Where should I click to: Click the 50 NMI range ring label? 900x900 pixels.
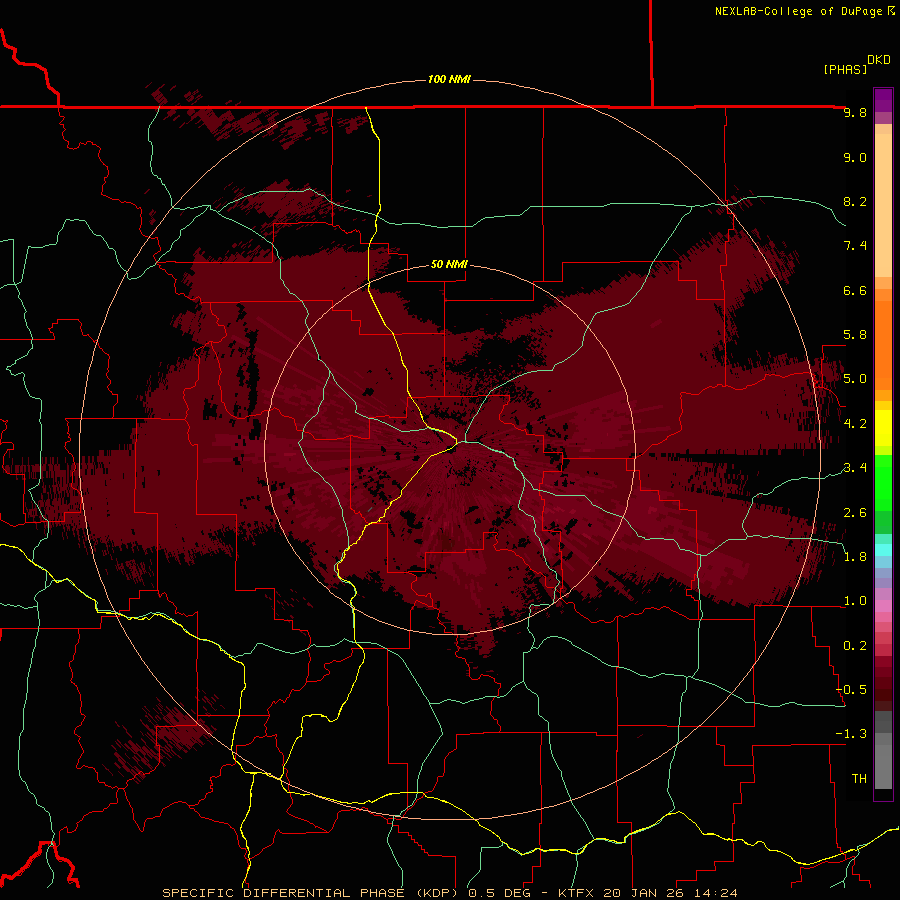pos(449,264)
